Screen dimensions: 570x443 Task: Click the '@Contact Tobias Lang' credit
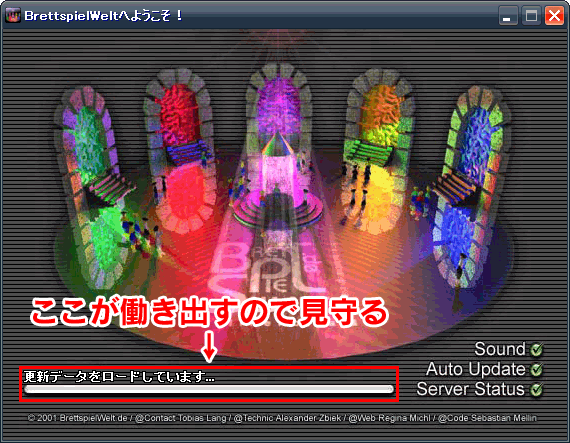pyautogui.click(x=180, y=418)
